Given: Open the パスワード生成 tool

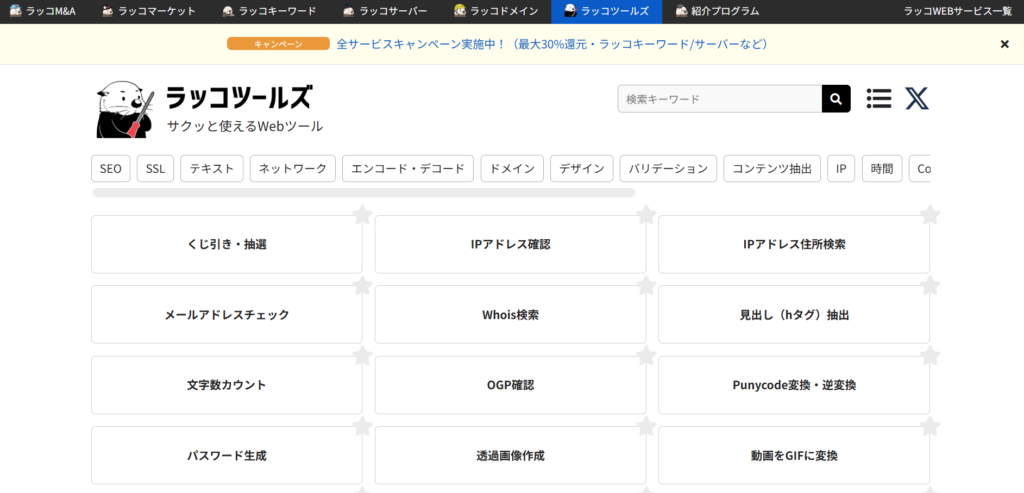Looking at the screenshot, I should click(x=227, y=456).
